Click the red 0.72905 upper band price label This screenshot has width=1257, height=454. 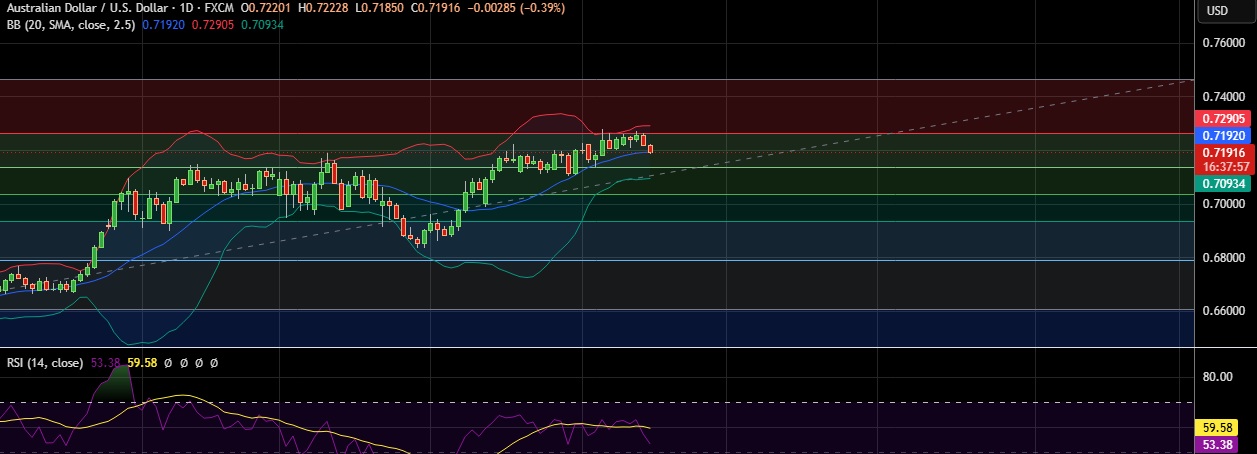click(x=1222, y=118)
